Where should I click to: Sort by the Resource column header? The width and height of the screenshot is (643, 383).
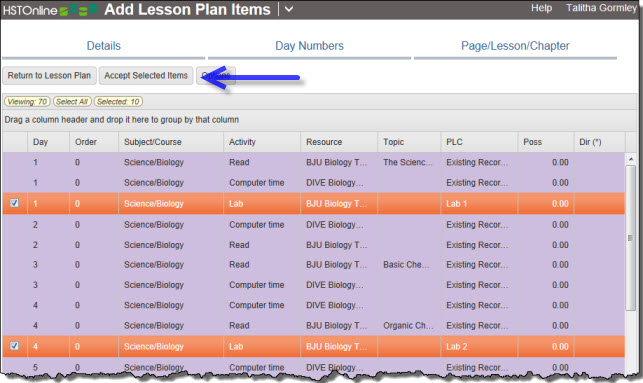tap(339, 142)
